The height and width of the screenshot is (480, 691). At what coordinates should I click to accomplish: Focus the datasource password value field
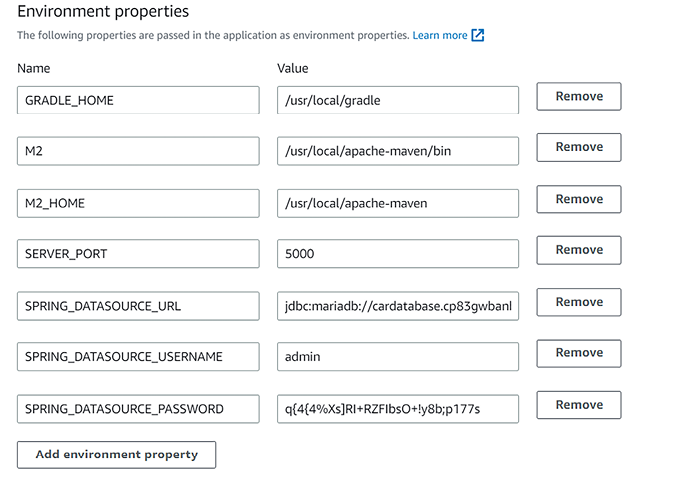[397, 409]
